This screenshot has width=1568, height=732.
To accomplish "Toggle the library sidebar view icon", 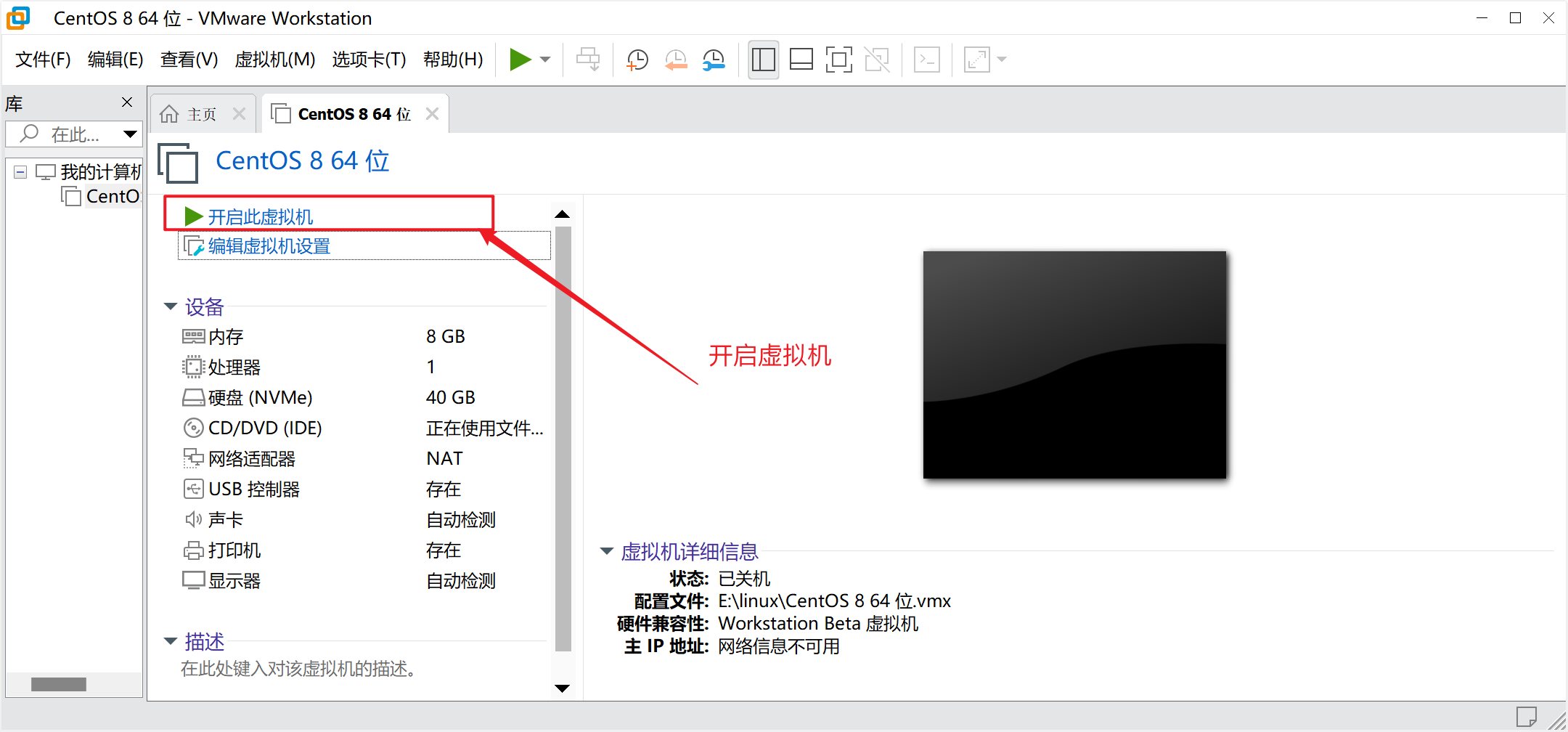I will (x=763, y=60).
